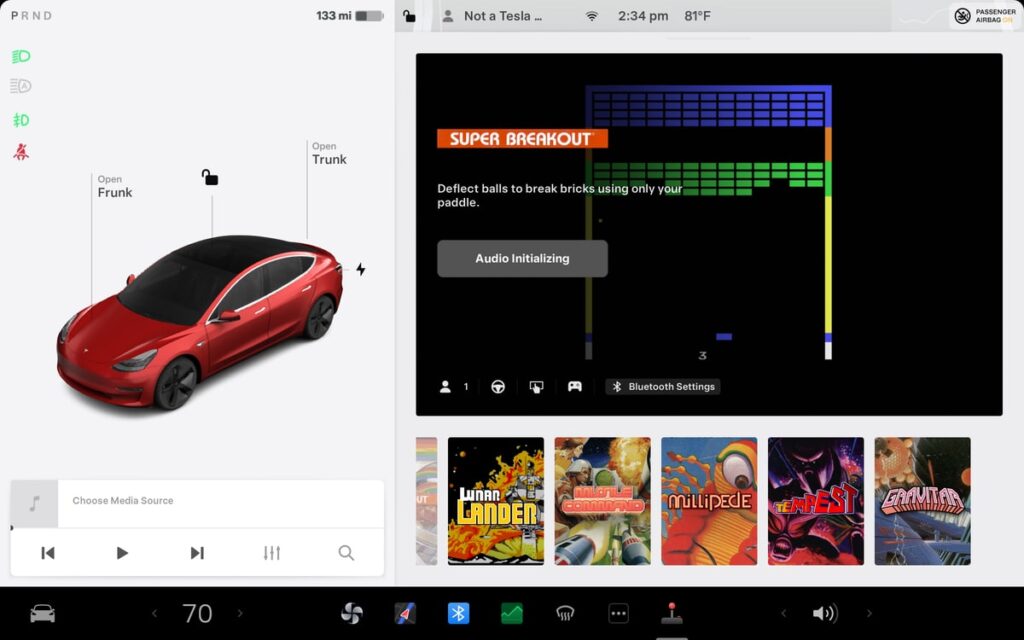Open the Arcade joystick app
The image size is (1024, 640).
[x=672, y=613]
